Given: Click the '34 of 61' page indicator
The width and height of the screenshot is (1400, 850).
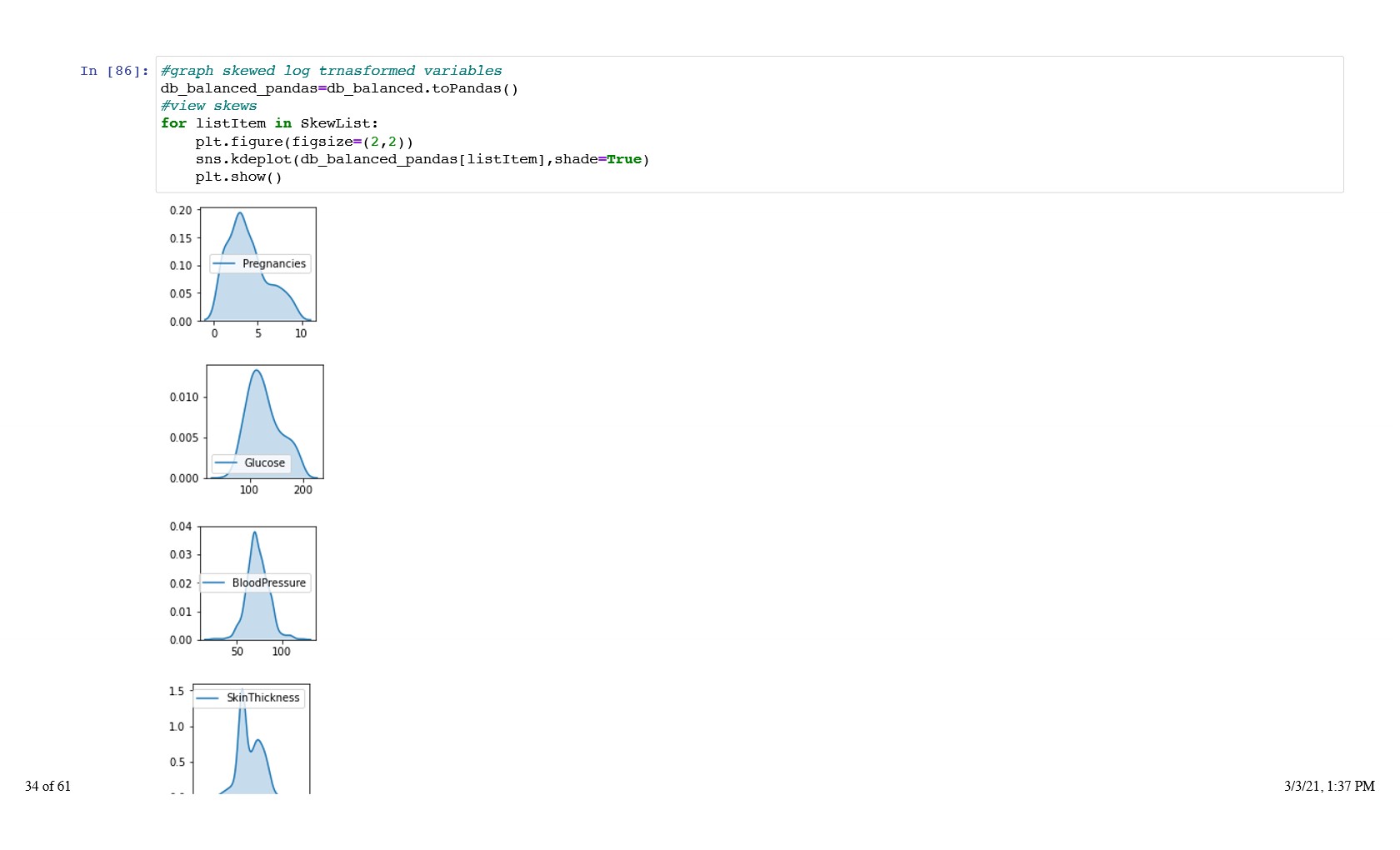Looking at the screenshot, I should (47, 786).
